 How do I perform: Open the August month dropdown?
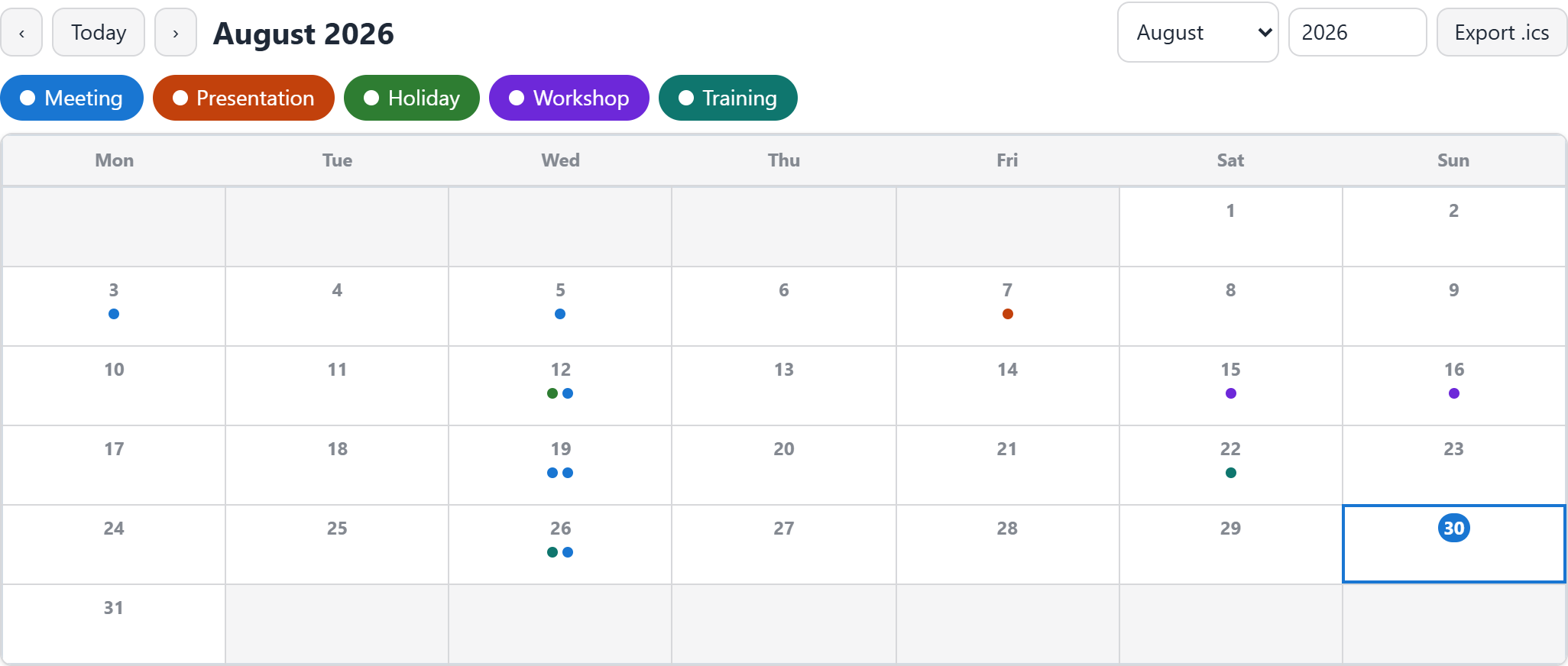tap(1197, 33)
